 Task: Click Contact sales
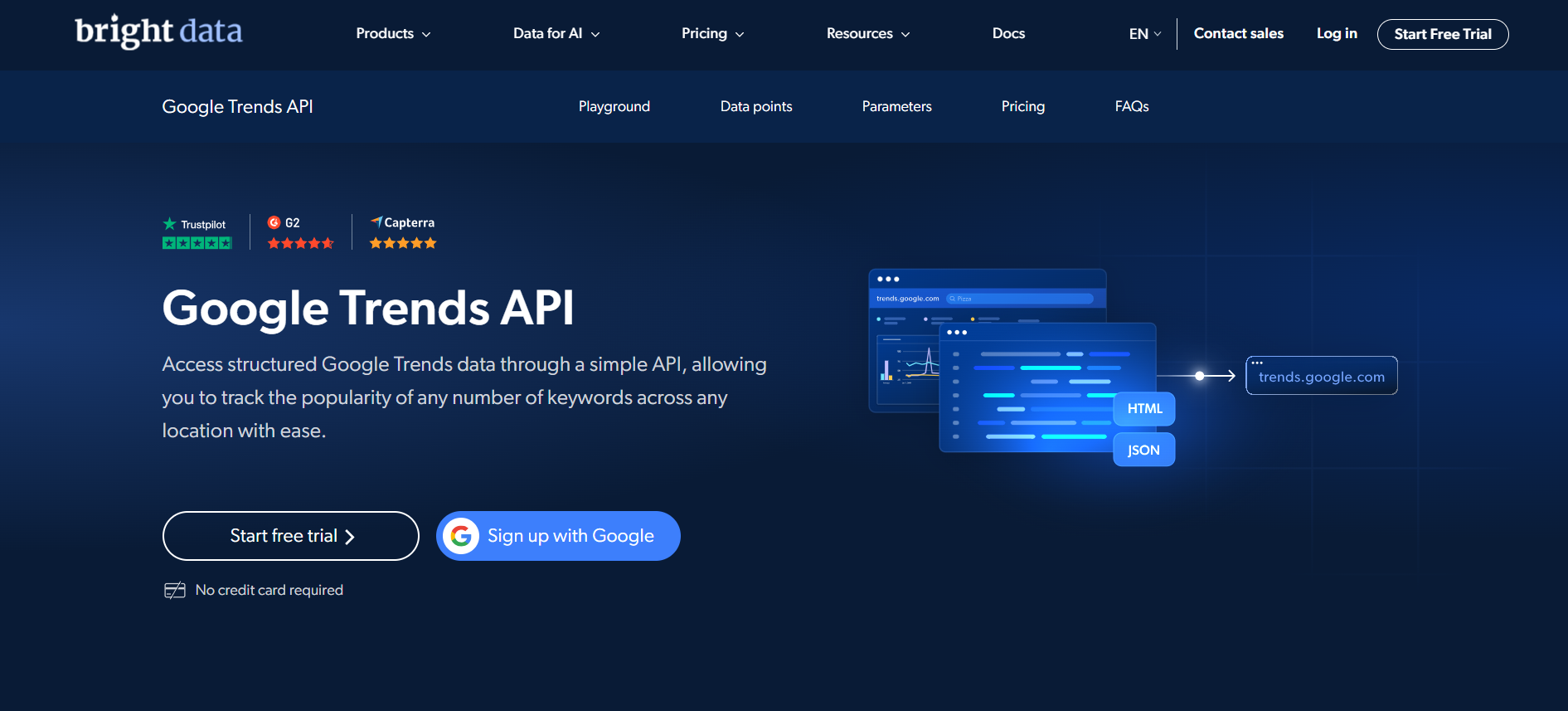tap(1239, 34)
